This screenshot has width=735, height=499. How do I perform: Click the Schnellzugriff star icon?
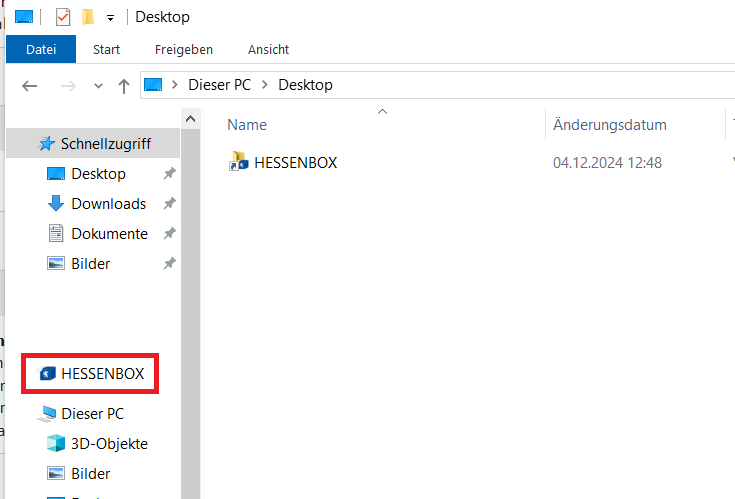click(x=47, y=144)
